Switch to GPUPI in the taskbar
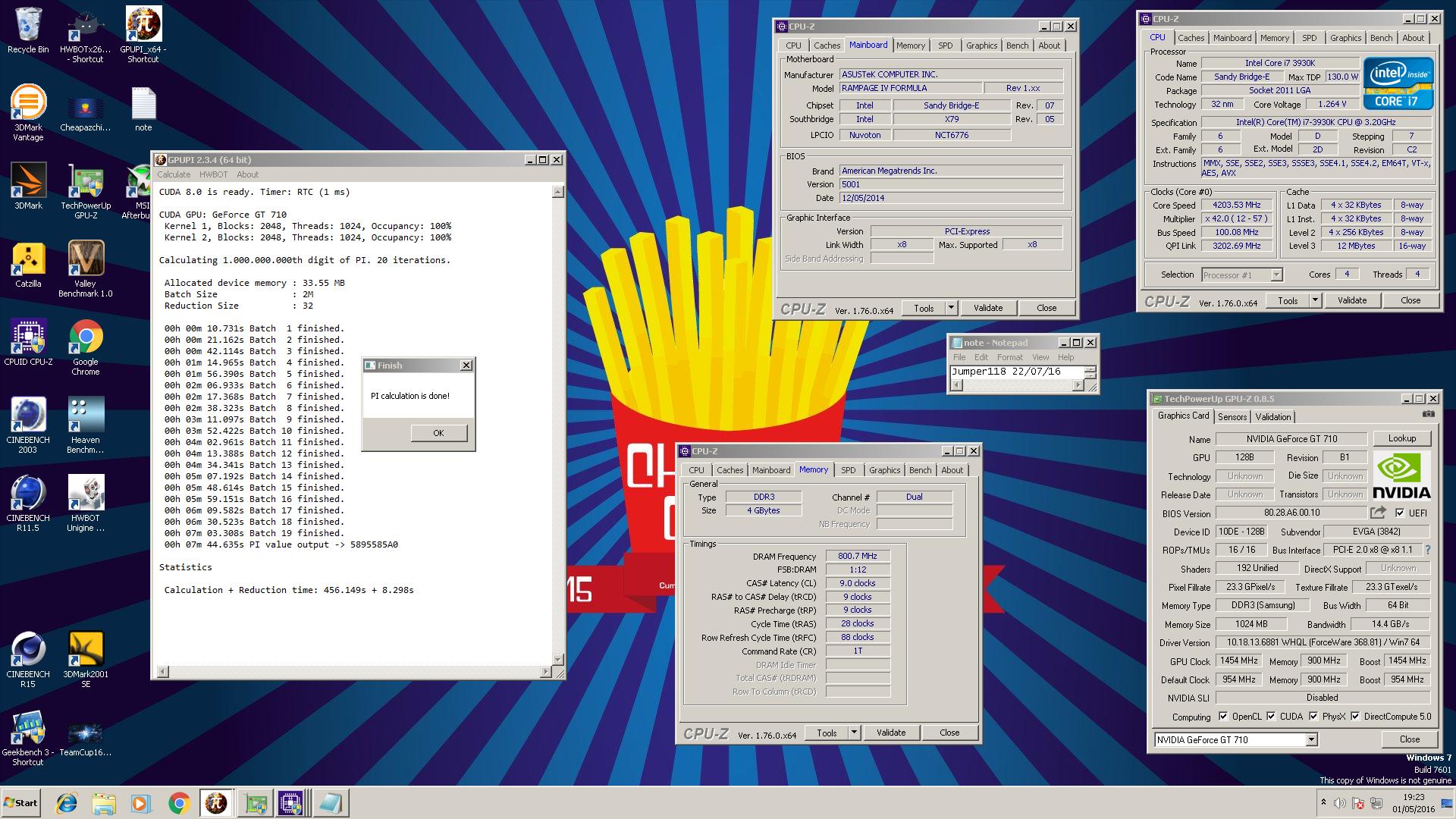The width and height of the screenshot is (1456, 819). (216, 803)
